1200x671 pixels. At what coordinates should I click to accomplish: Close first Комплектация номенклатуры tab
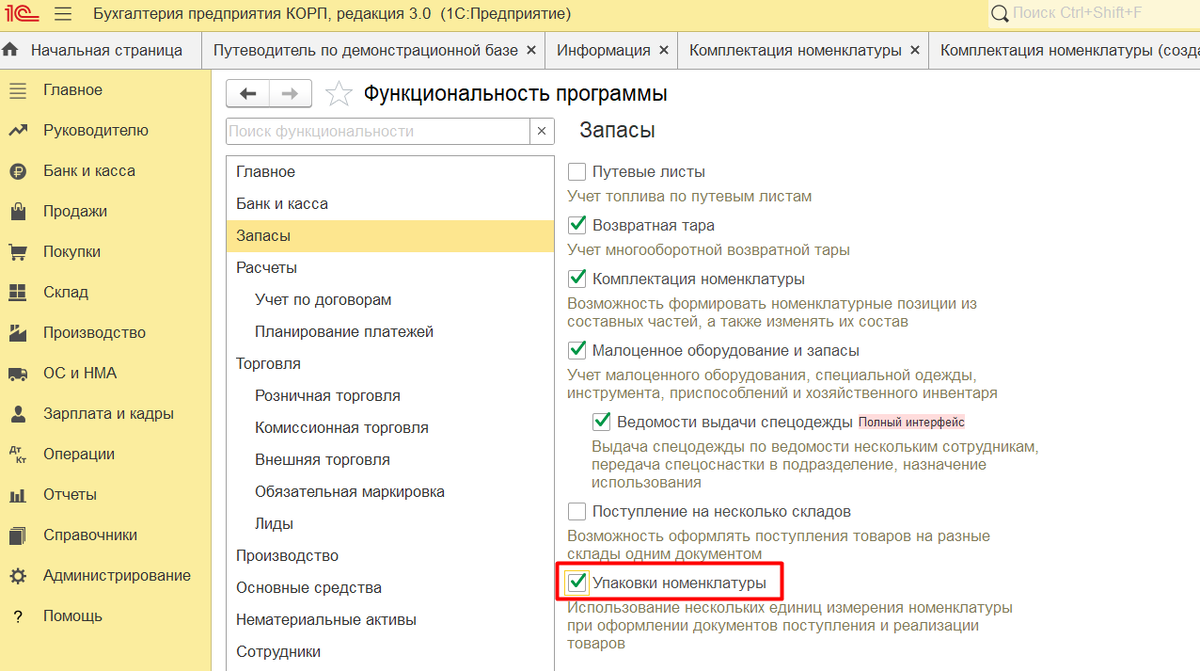[x=914, y=49]
